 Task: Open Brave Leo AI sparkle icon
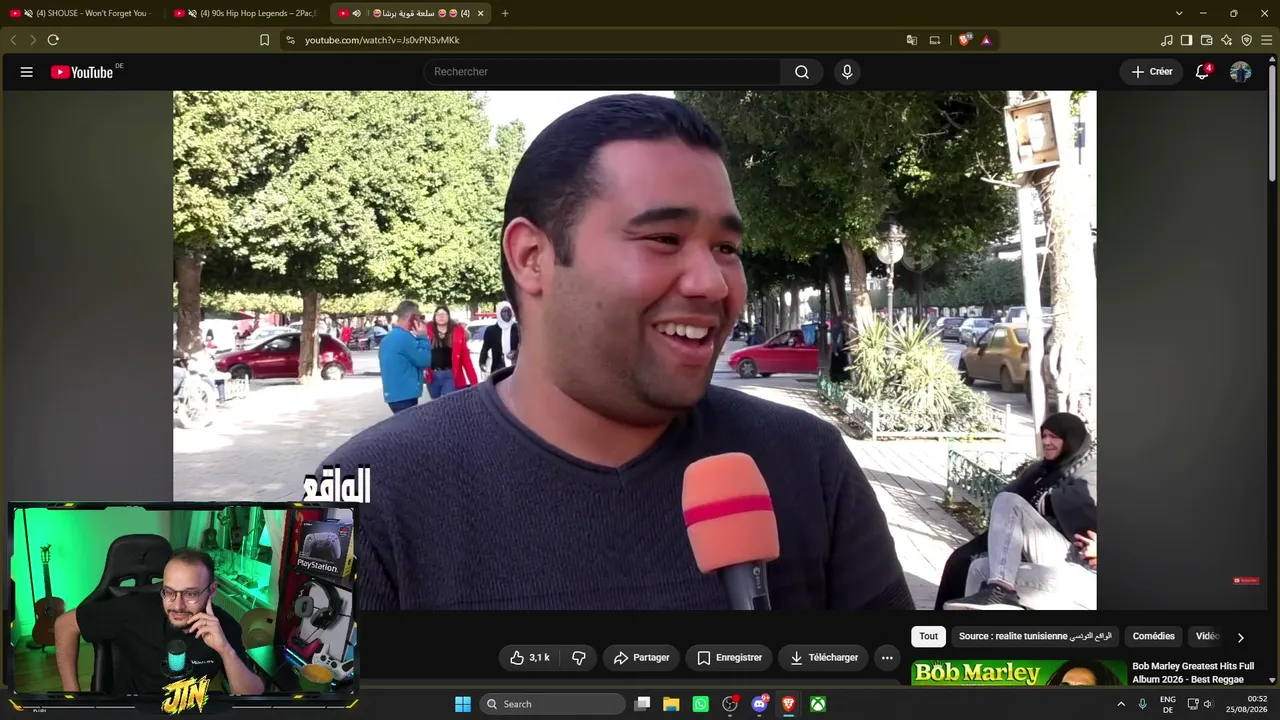1227,40
